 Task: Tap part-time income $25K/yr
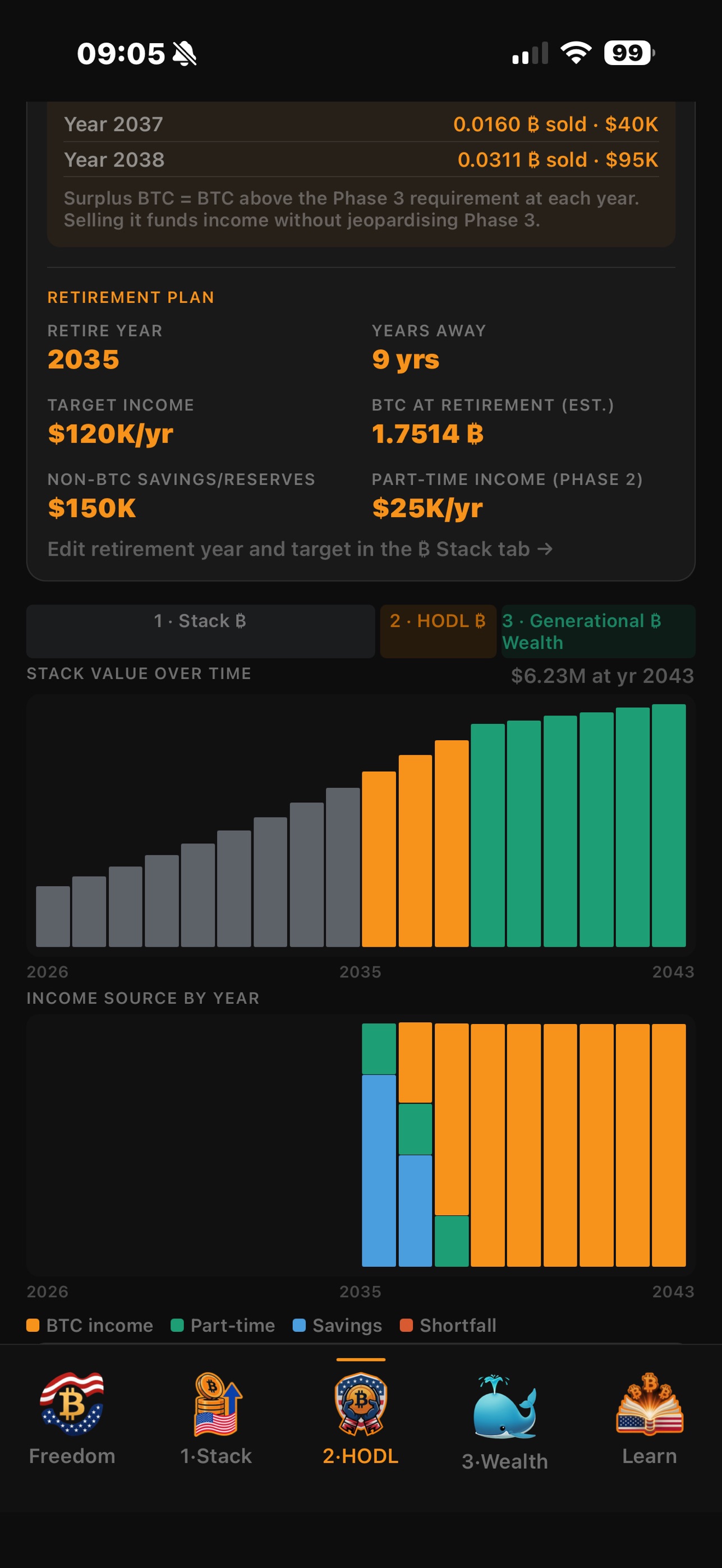coord(427,508)
